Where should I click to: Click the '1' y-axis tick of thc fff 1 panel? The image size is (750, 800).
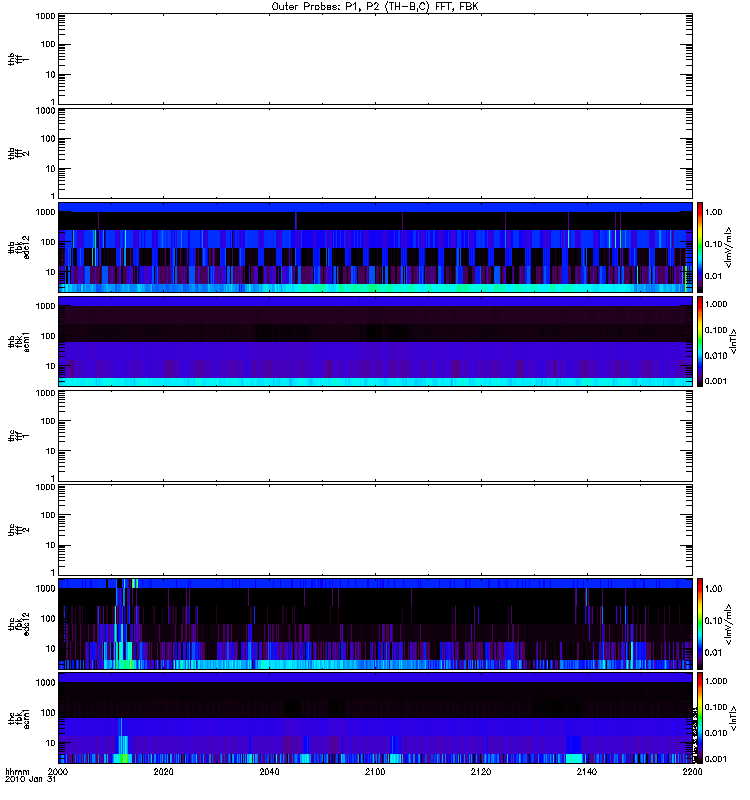[53, 478]
